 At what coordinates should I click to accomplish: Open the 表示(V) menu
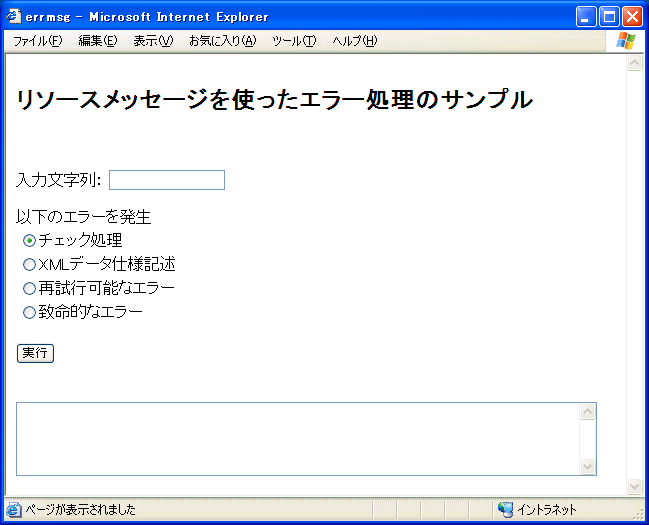point(153,41)
